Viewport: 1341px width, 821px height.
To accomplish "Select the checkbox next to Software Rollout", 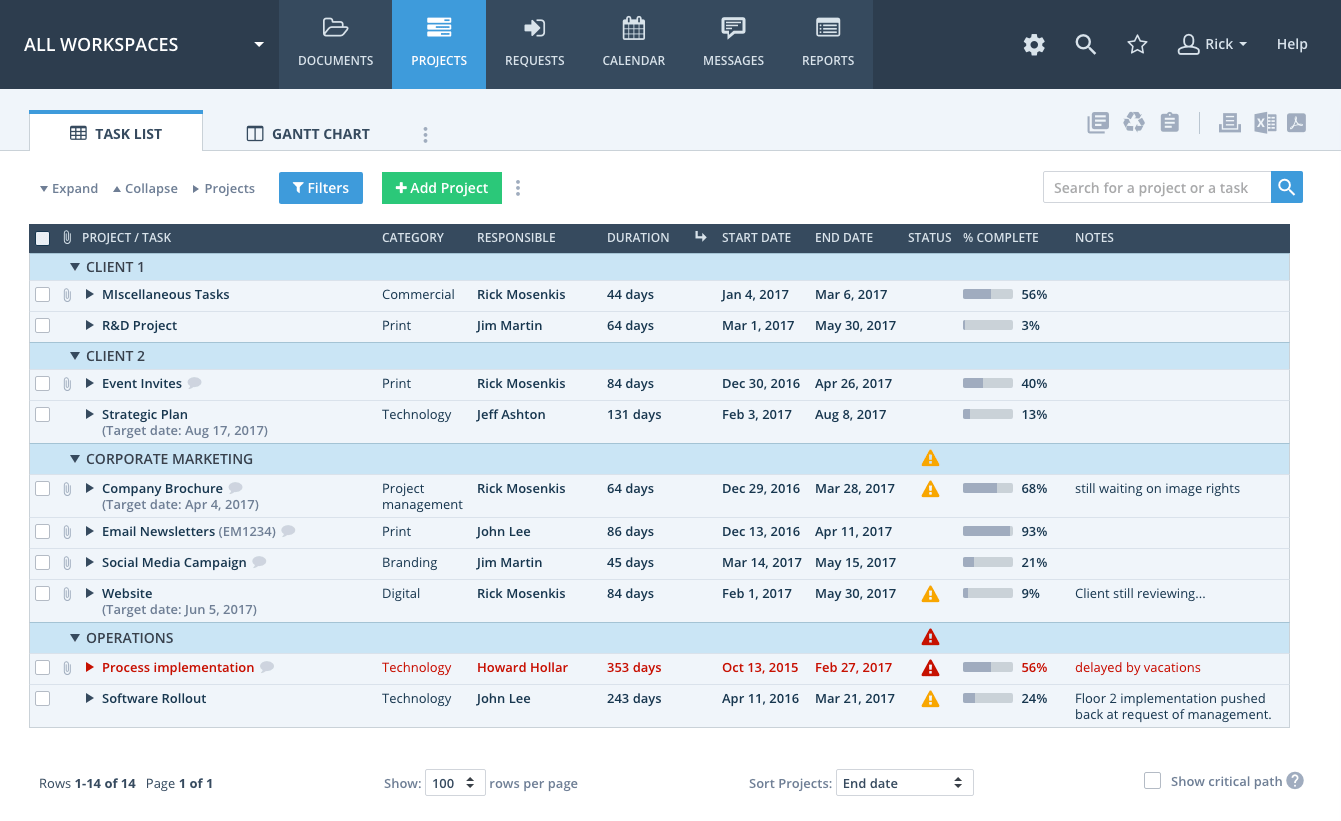I will point(42,698).
